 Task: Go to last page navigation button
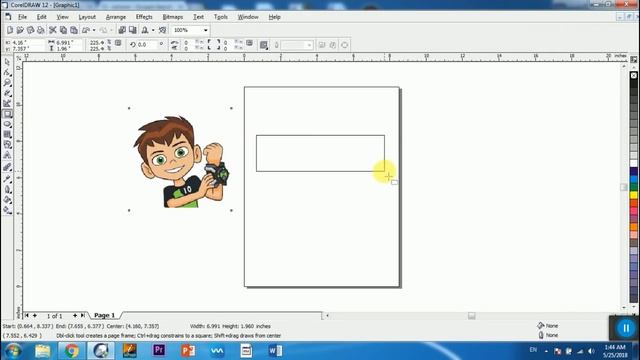[83, 316]
